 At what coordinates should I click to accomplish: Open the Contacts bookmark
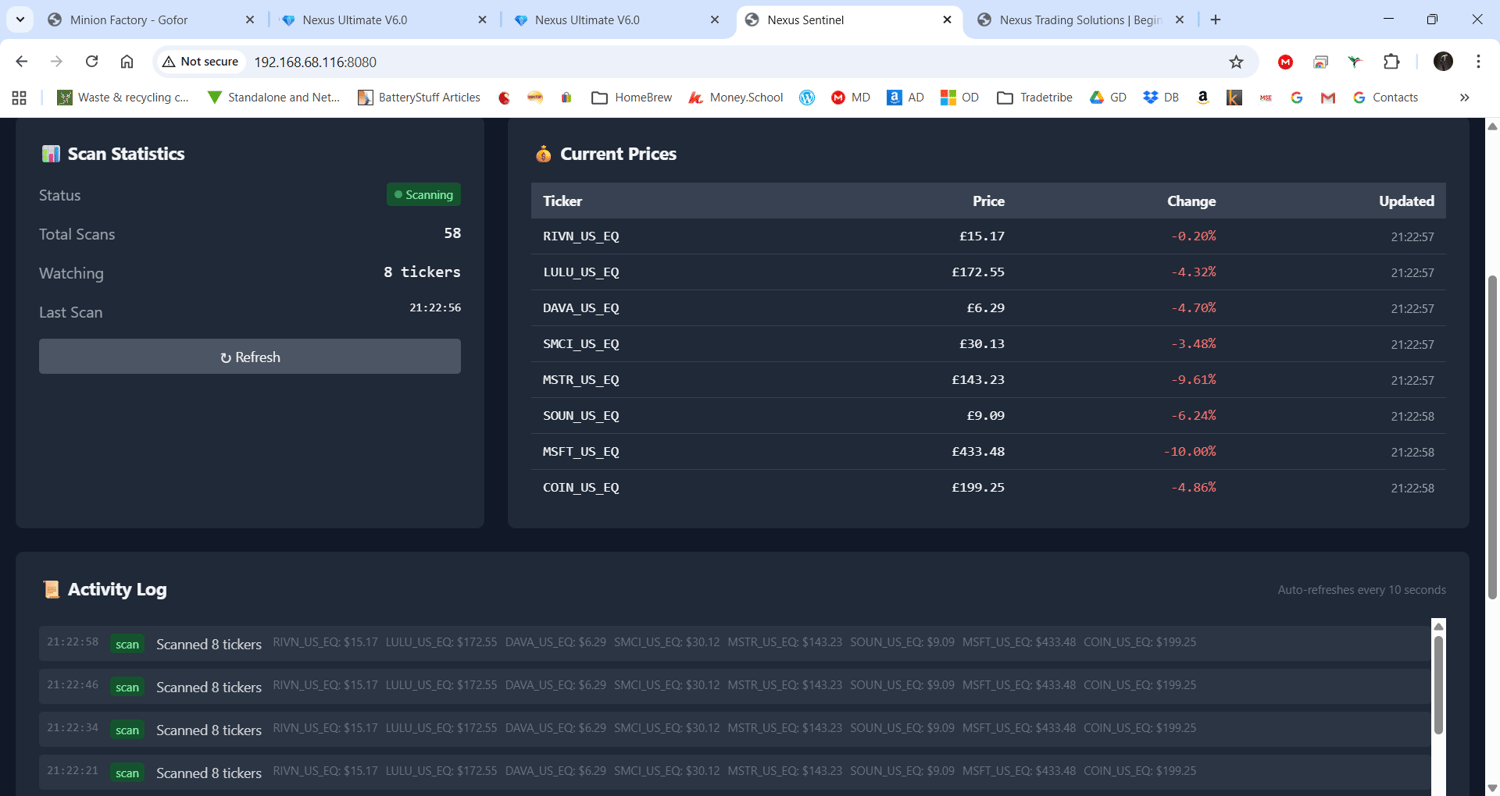tap(1385, 97)
